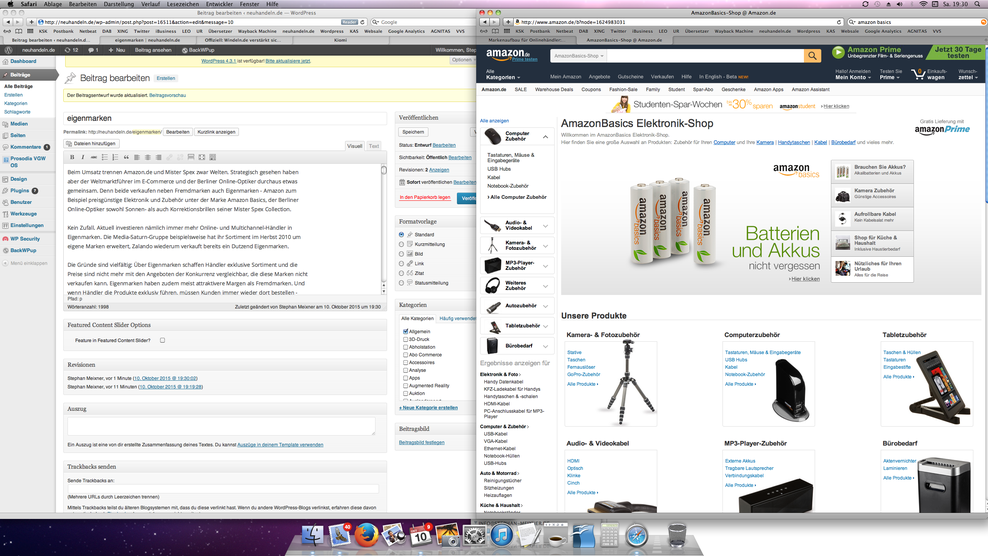The image size is (988, 556).
Task: Click Speichern draft button
Action: pyautogui.click(x=413, y=132)
